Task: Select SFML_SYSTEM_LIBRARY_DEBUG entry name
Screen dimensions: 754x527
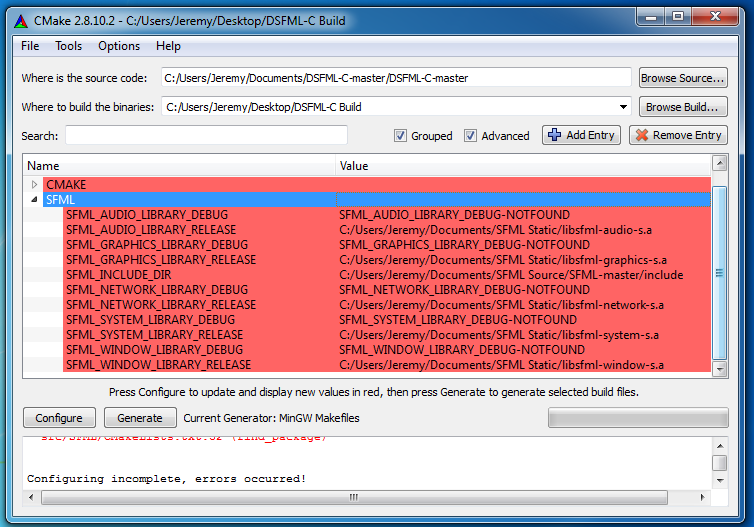Action: point(151,319)
